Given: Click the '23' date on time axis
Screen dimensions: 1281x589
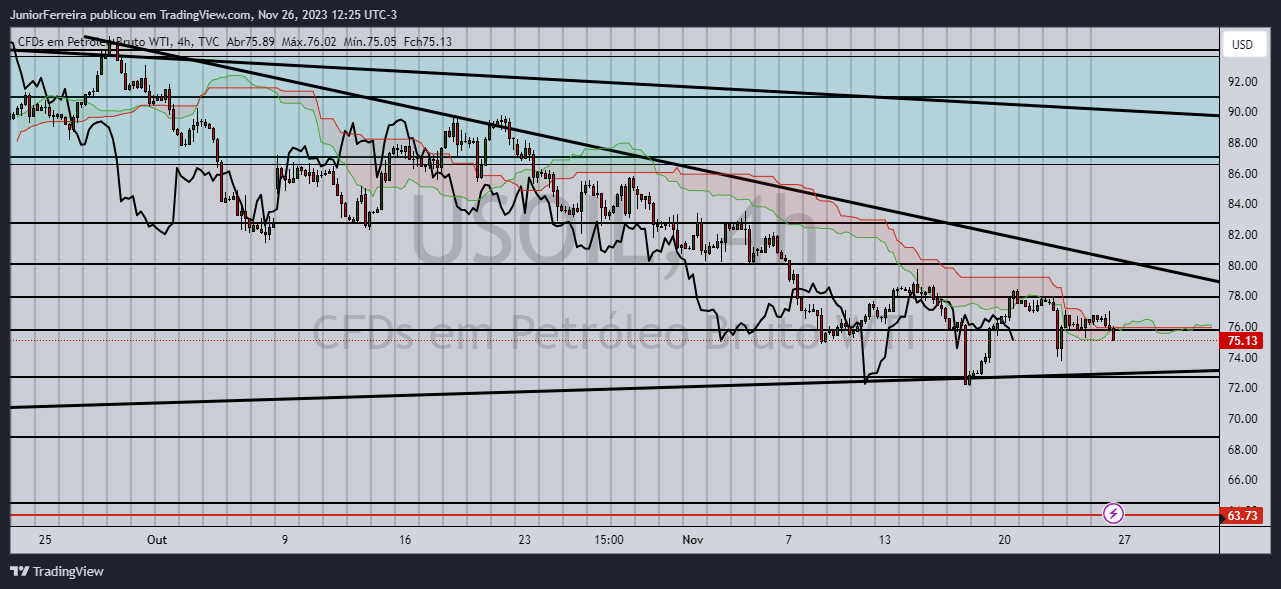Looking at the screenshot, I should tap(524, 539).
